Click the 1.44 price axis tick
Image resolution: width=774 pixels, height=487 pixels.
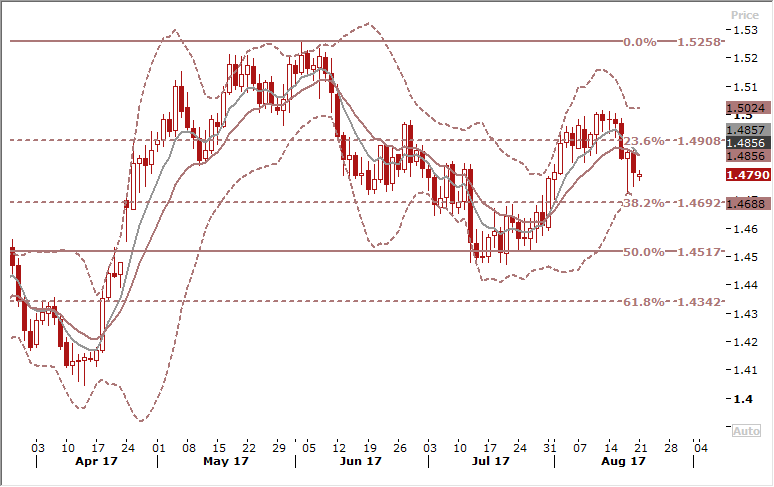click(745, 285)
